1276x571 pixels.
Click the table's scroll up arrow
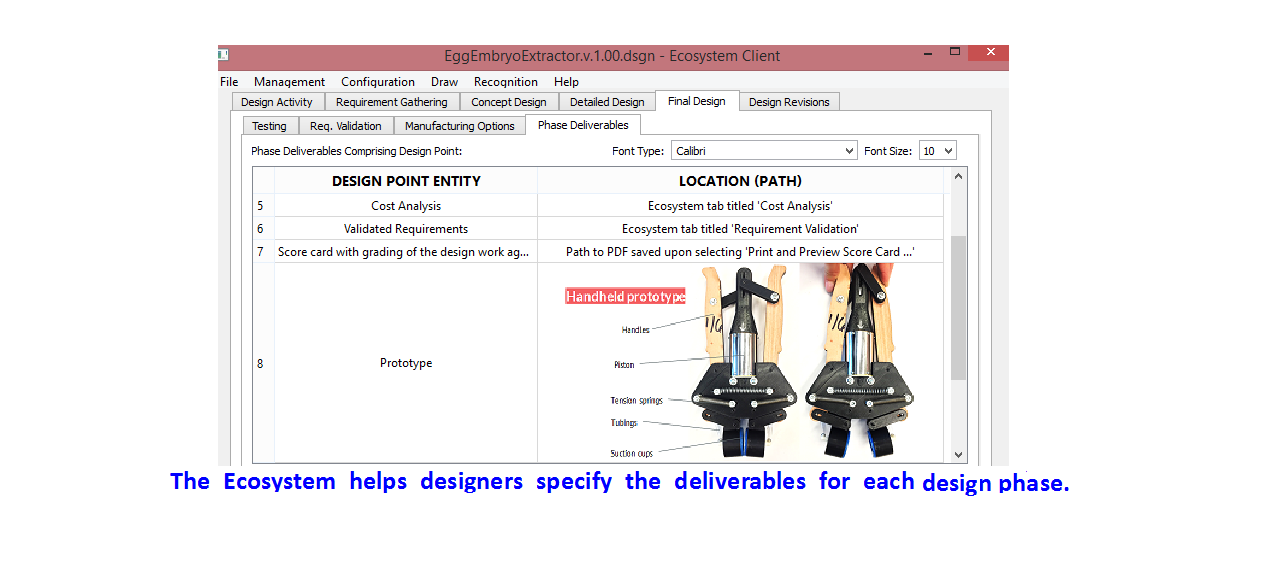(959, 177)
